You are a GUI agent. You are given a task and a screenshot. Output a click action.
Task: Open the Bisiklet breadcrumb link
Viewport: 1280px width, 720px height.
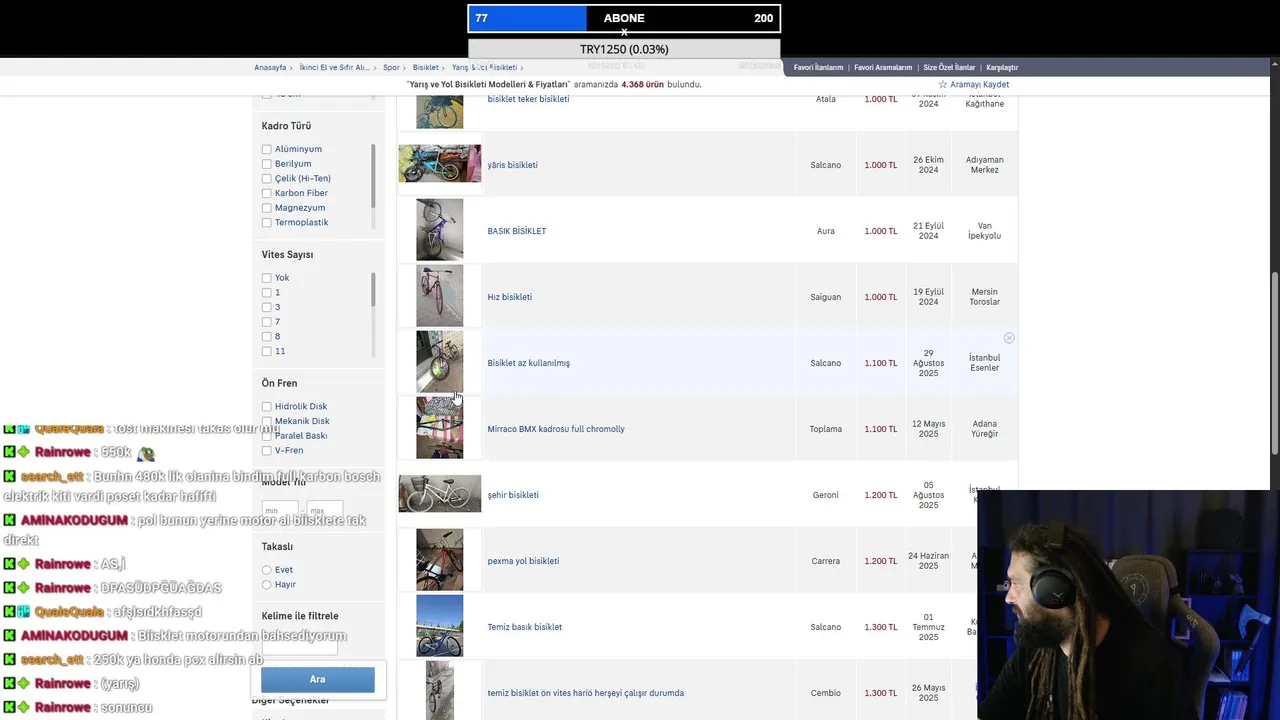425,67
